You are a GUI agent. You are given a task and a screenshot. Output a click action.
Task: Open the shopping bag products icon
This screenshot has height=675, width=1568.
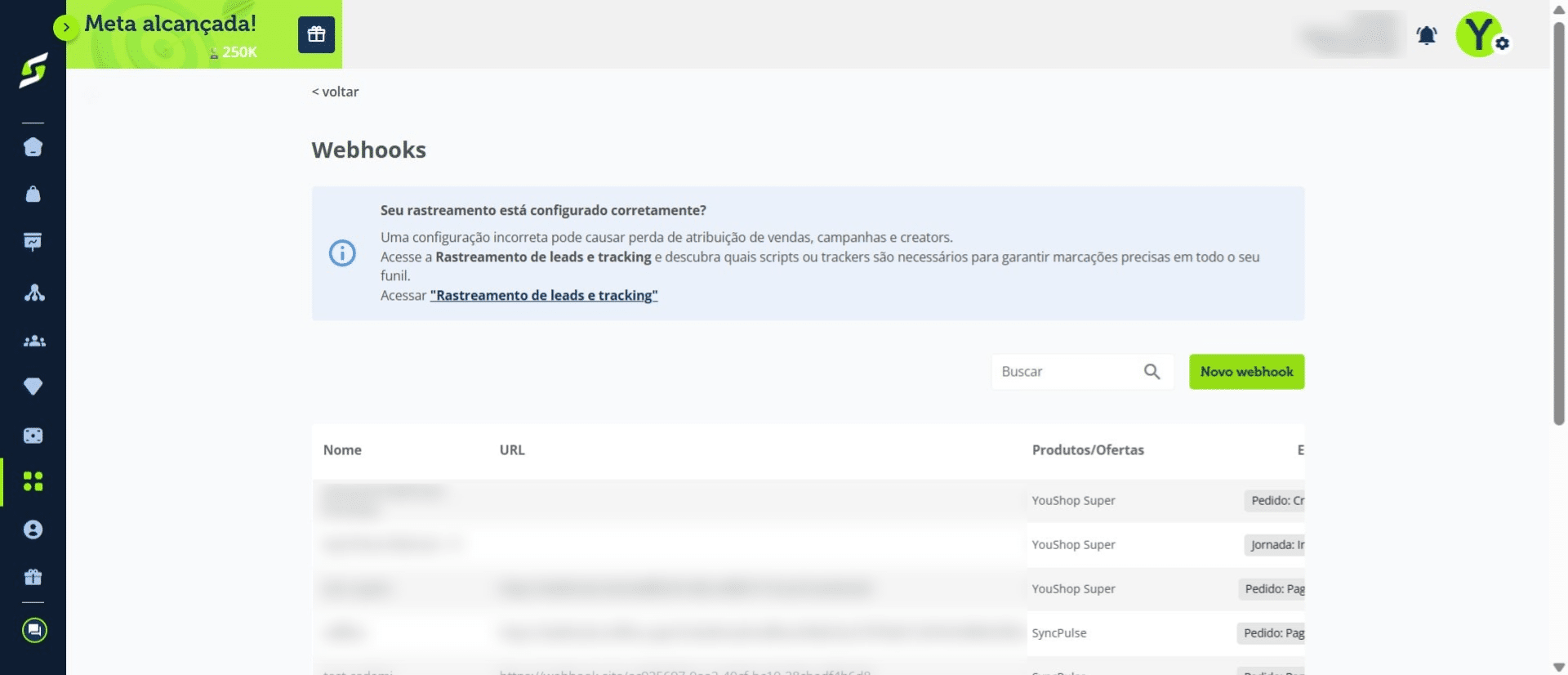pyautogui.click(x=33, y=194)
